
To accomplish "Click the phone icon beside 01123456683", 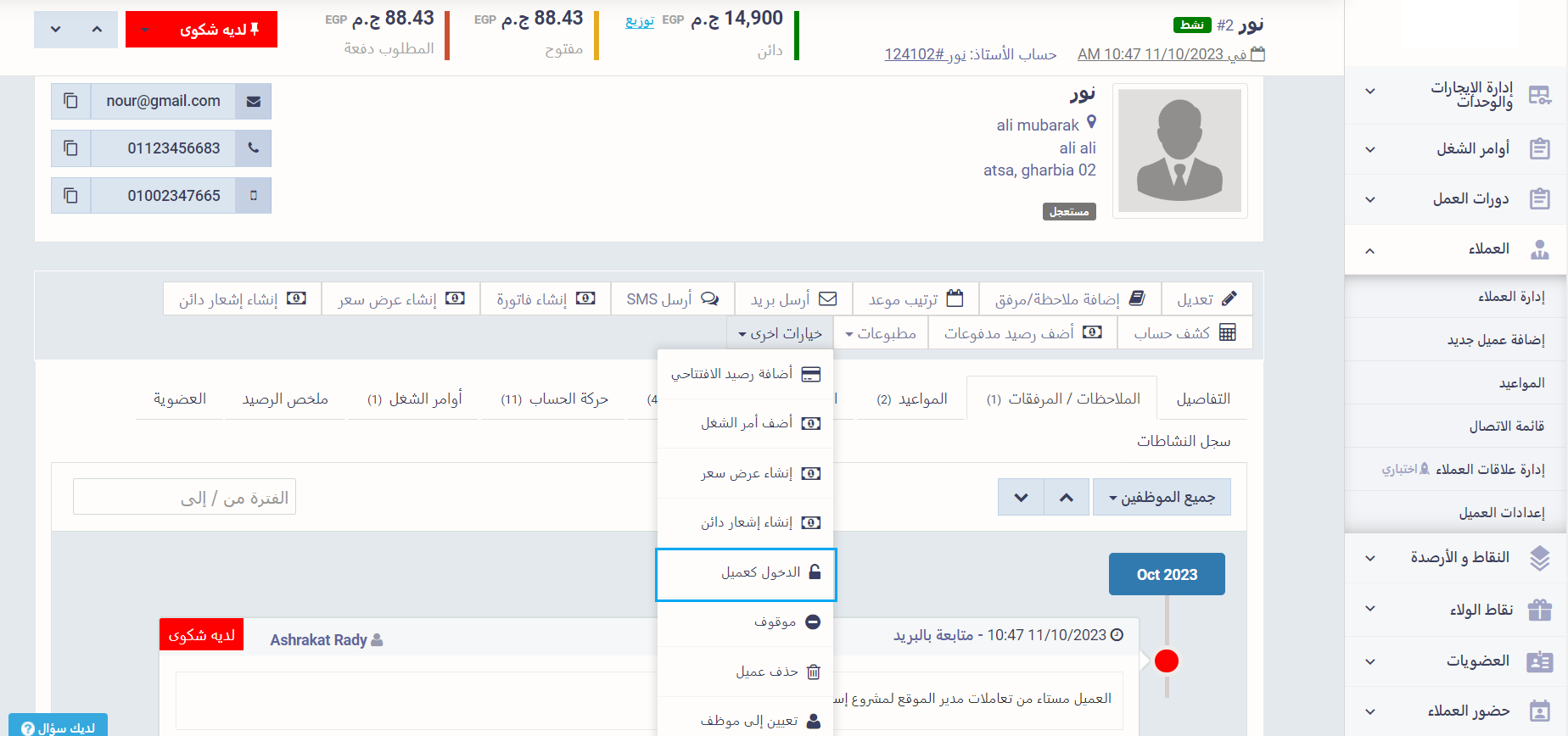I will 253,148.
